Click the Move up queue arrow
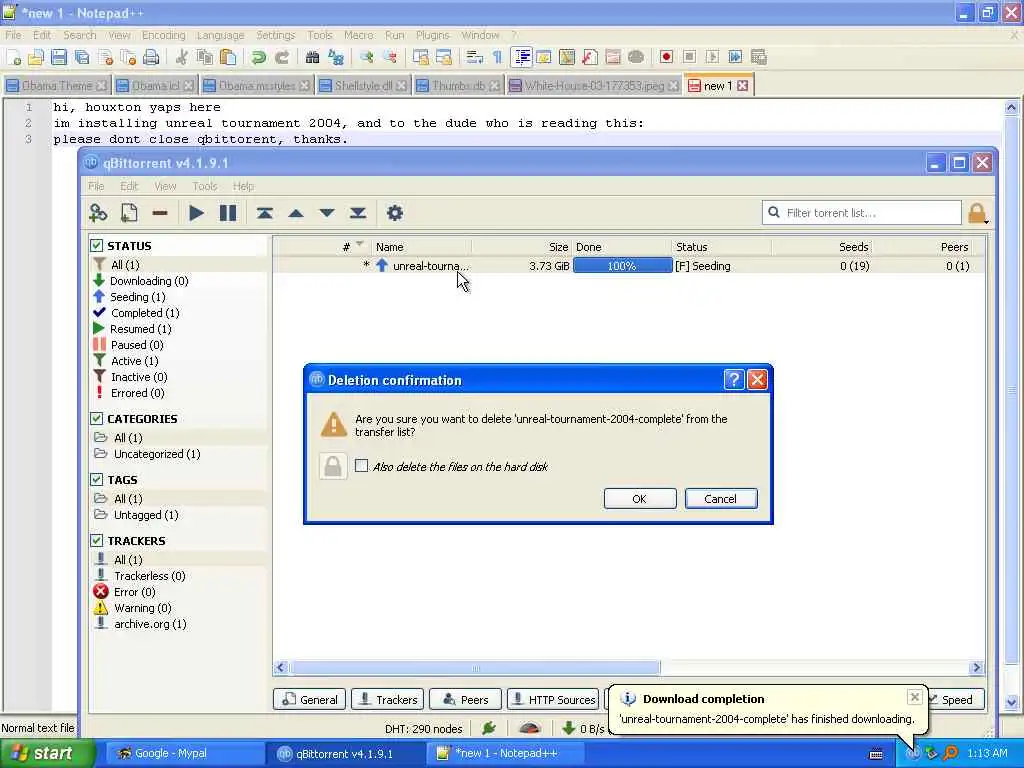 296,213
